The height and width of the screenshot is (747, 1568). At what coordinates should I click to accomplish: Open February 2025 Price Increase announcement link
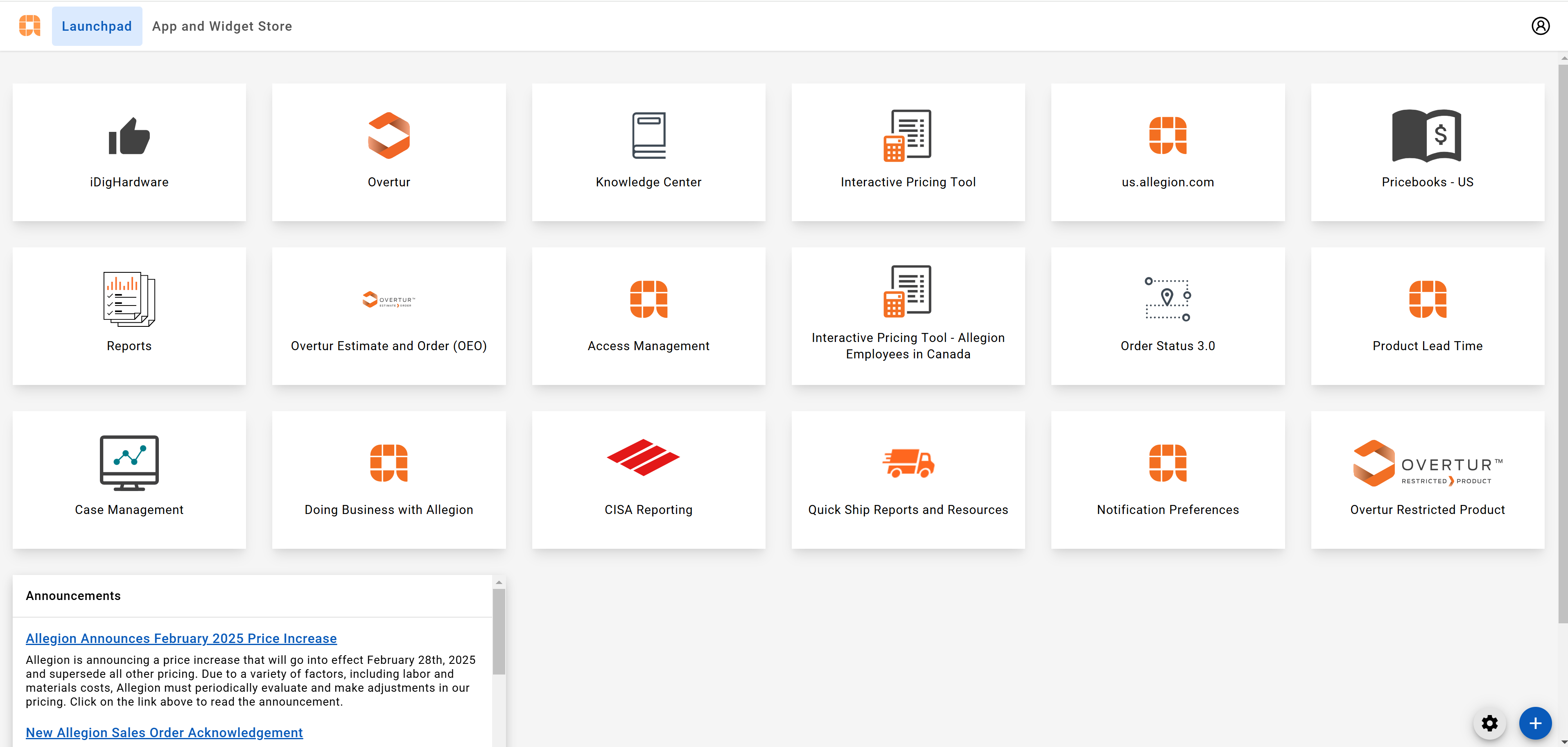point(181,638)
